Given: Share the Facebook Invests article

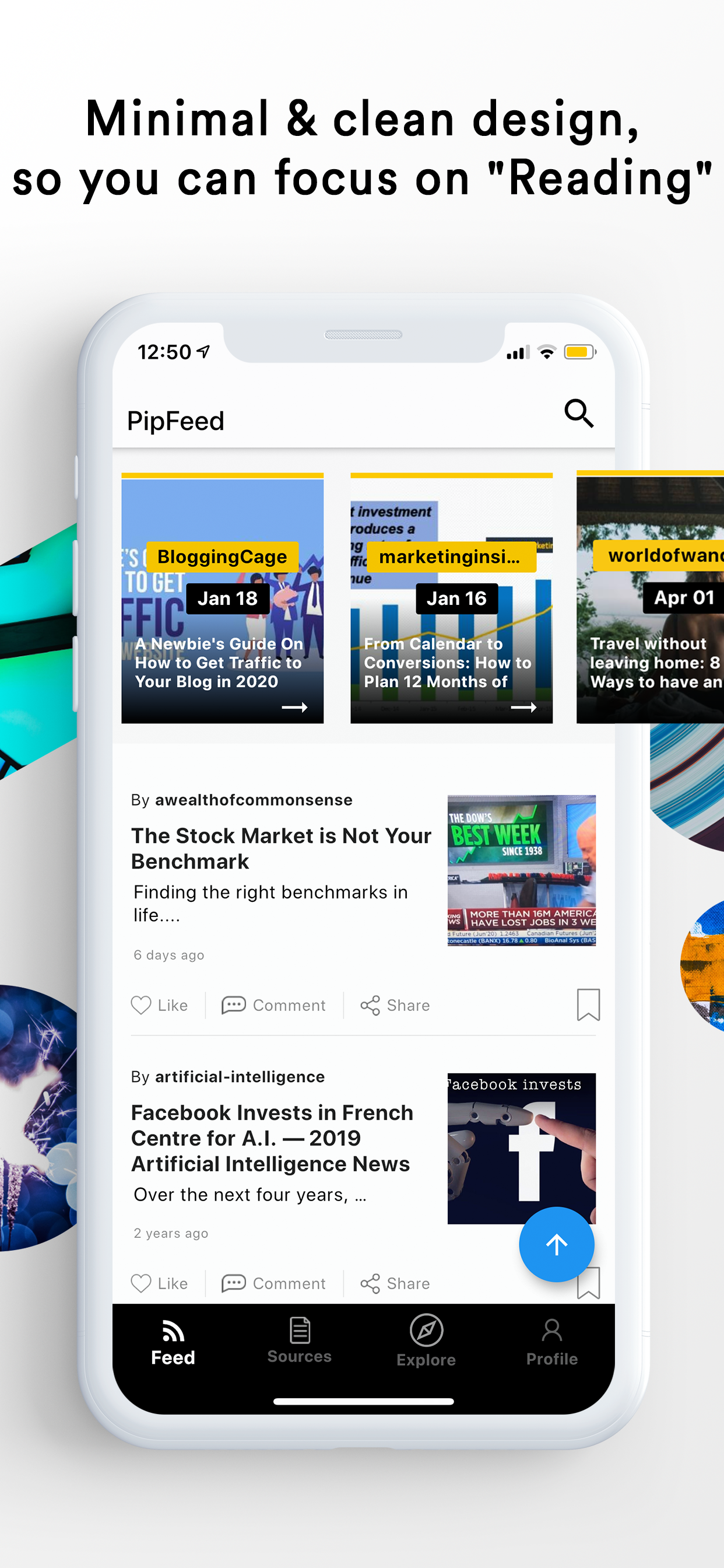Looking at the screenshot, I should pos(395,1283).
